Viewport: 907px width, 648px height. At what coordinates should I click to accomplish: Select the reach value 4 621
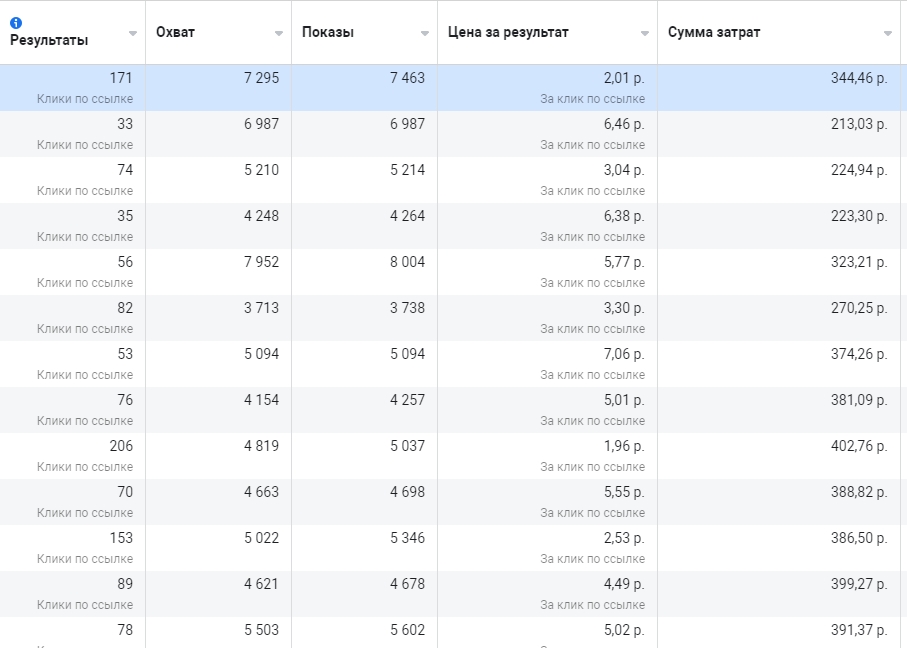261,584
